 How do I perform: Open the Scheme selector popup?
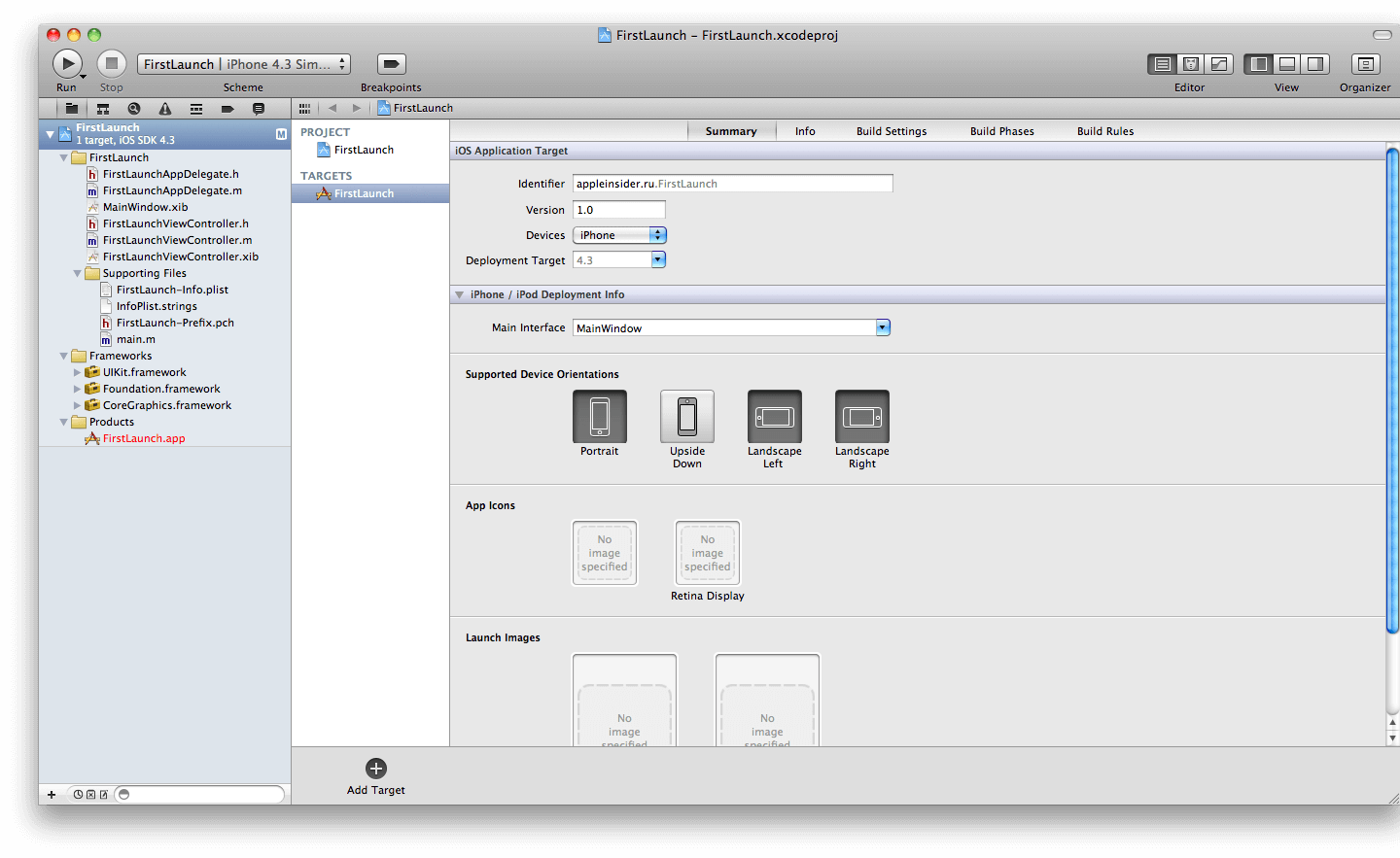(x=244, y=64)
